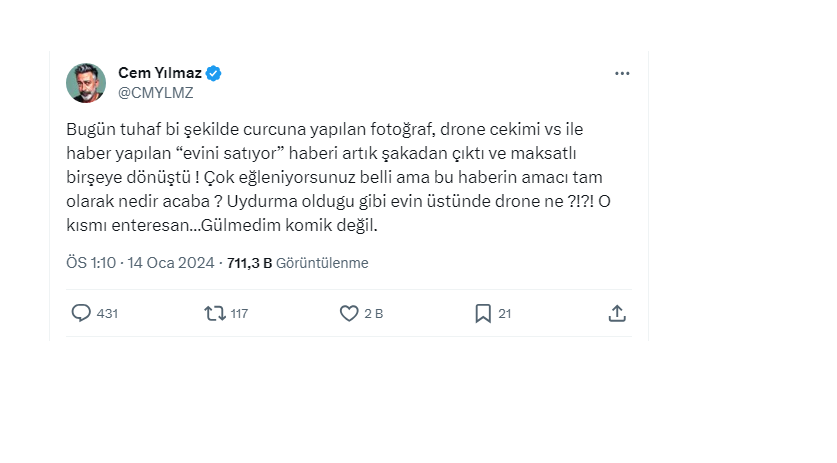The width and height of the screenshot is (837, 463).
Task: Click the Cem Yılmaz display name
Action: pos(160,74)
